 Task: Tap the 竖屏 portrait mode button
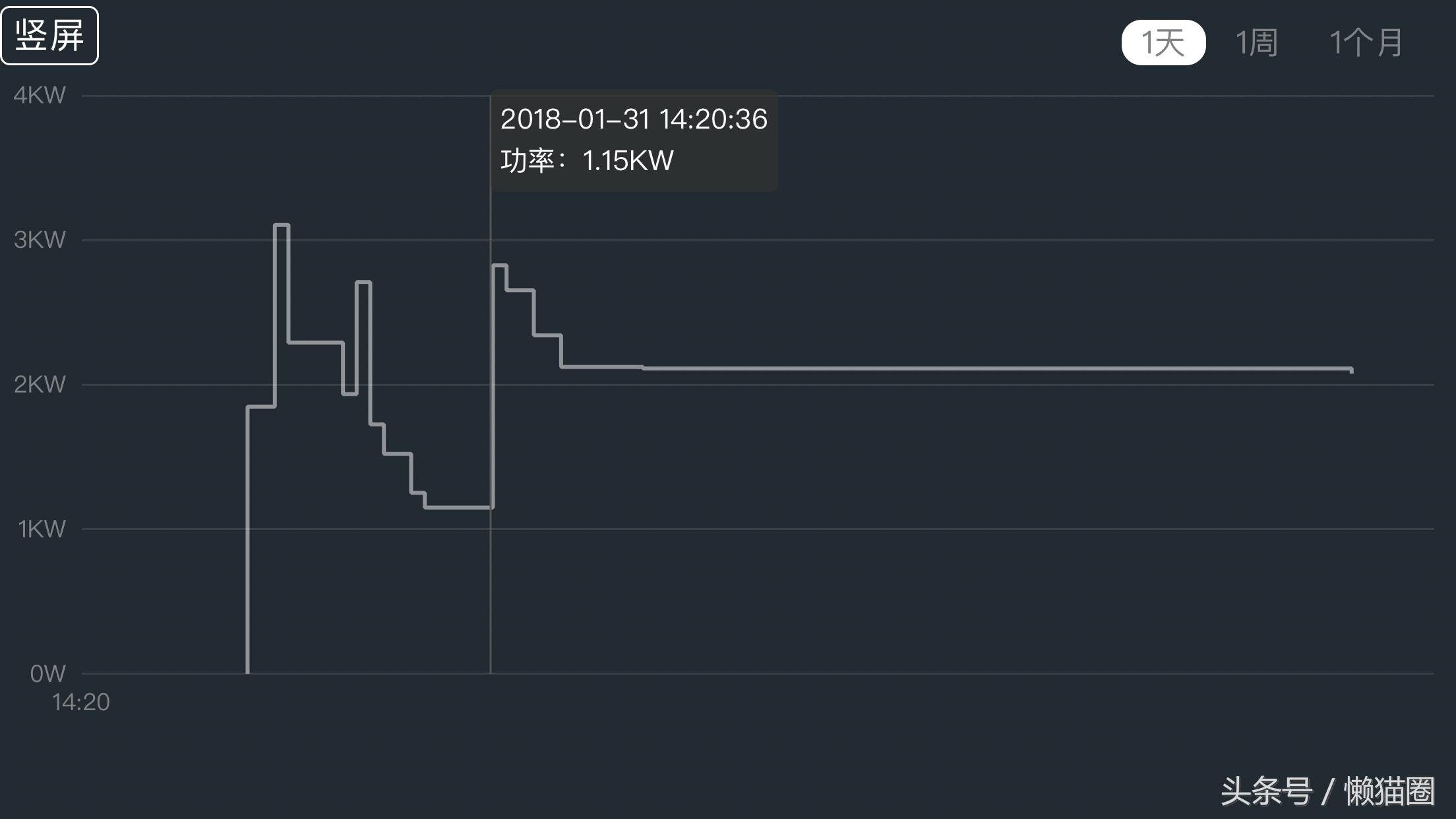coord(49,36)
